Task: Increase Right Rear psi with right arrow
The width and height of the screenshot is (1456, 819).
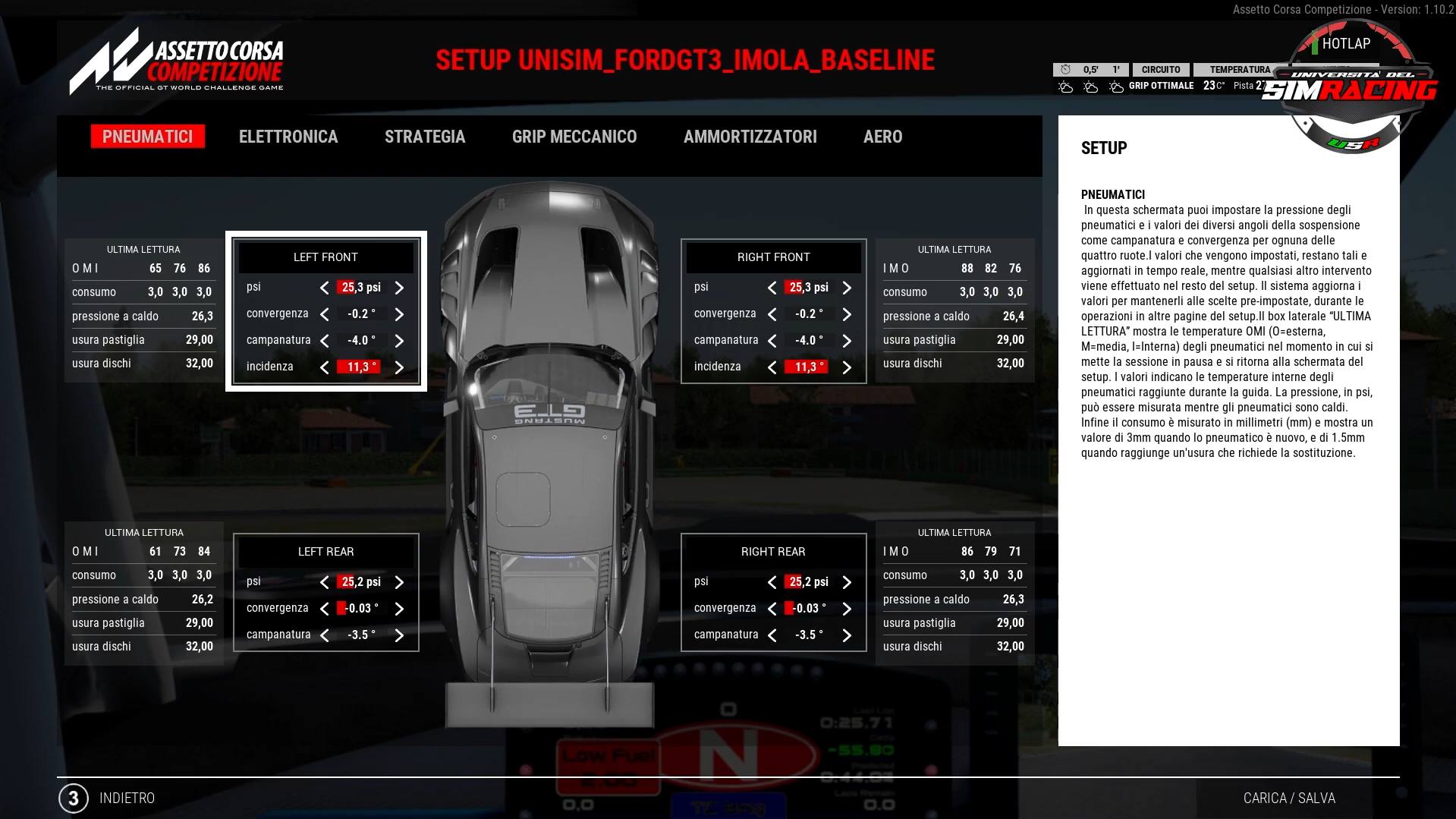Action: [847, 582]
